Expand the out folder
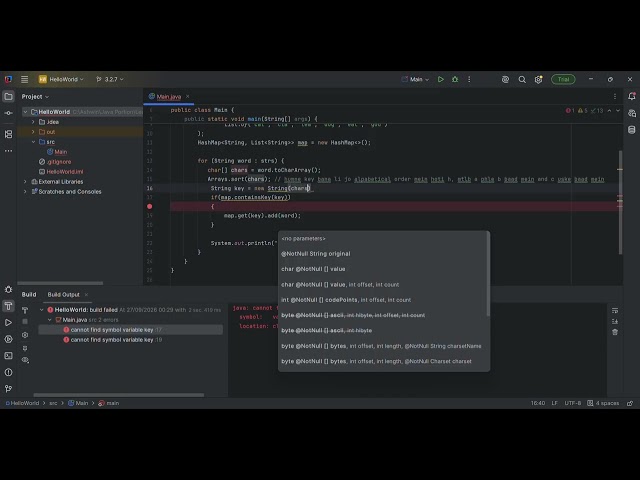 (x=33, y=132)
